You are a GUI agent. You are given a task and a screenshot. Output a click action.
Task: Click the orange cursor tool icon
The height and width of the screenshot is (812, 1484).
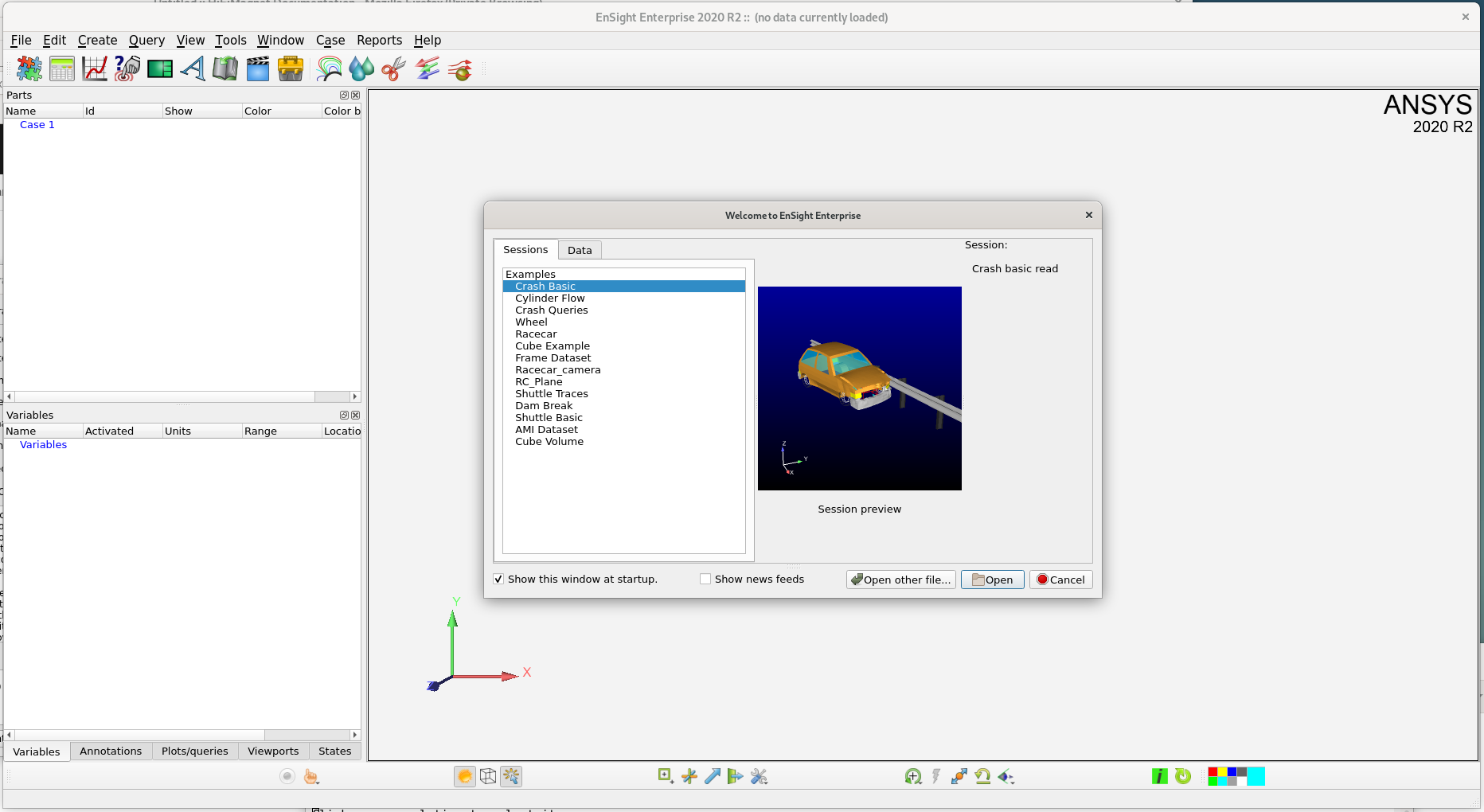pyautogui.click(x=689, y=776)
